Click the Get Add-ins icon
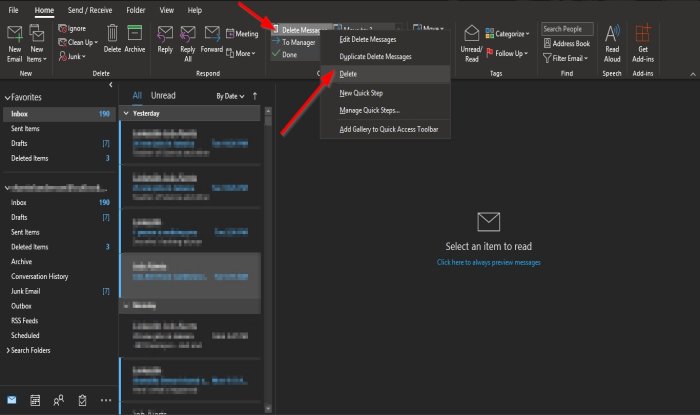This screenshot has height=415, width=700. click(643, 34)
